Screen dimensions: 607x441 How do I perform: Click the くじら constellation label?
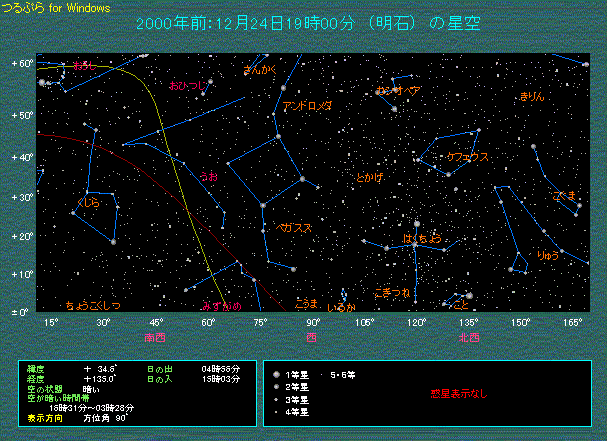click(x=88, y=203)
